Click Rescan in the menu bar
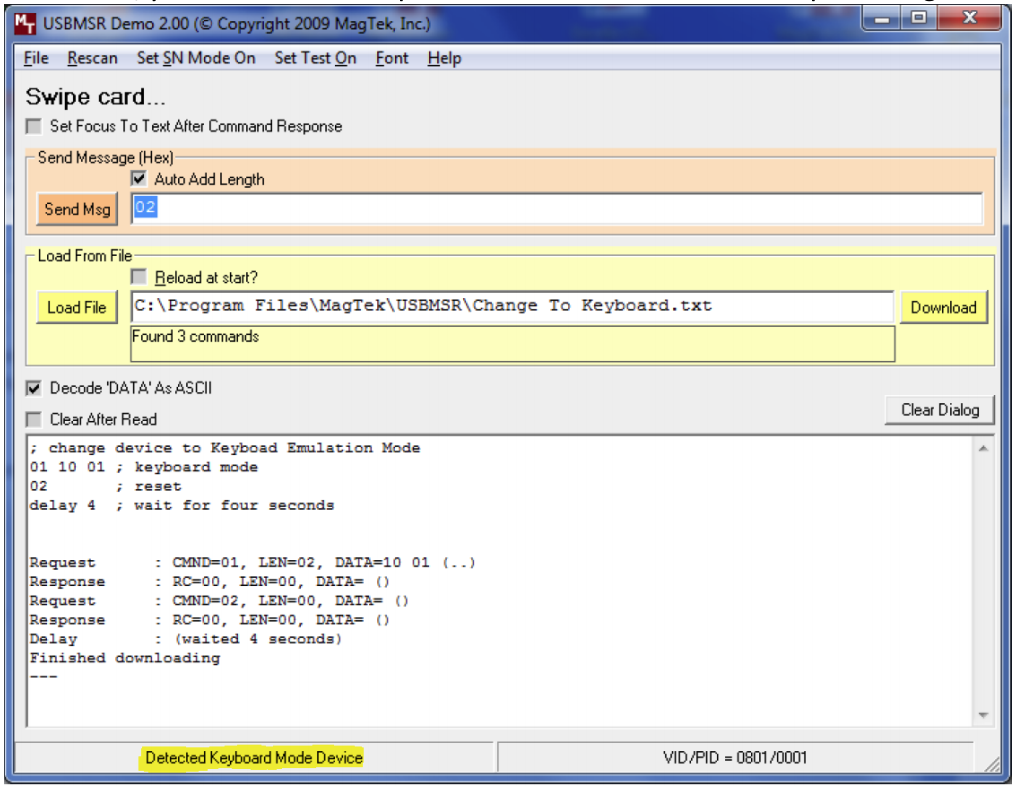 pyautogui.click(x=92, y=58)
